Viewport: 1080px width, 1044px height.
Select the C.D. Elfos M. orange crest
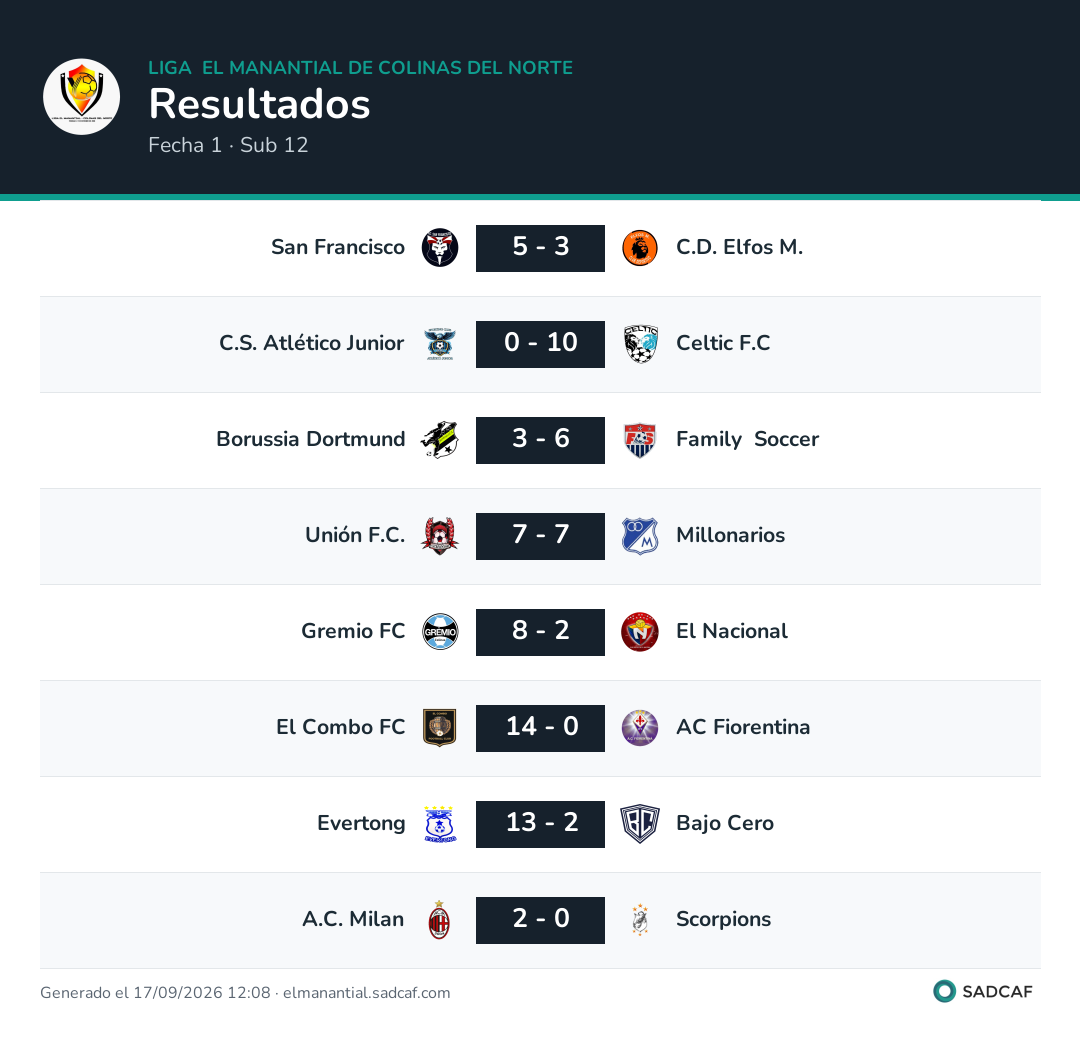[x=640, y=247]
